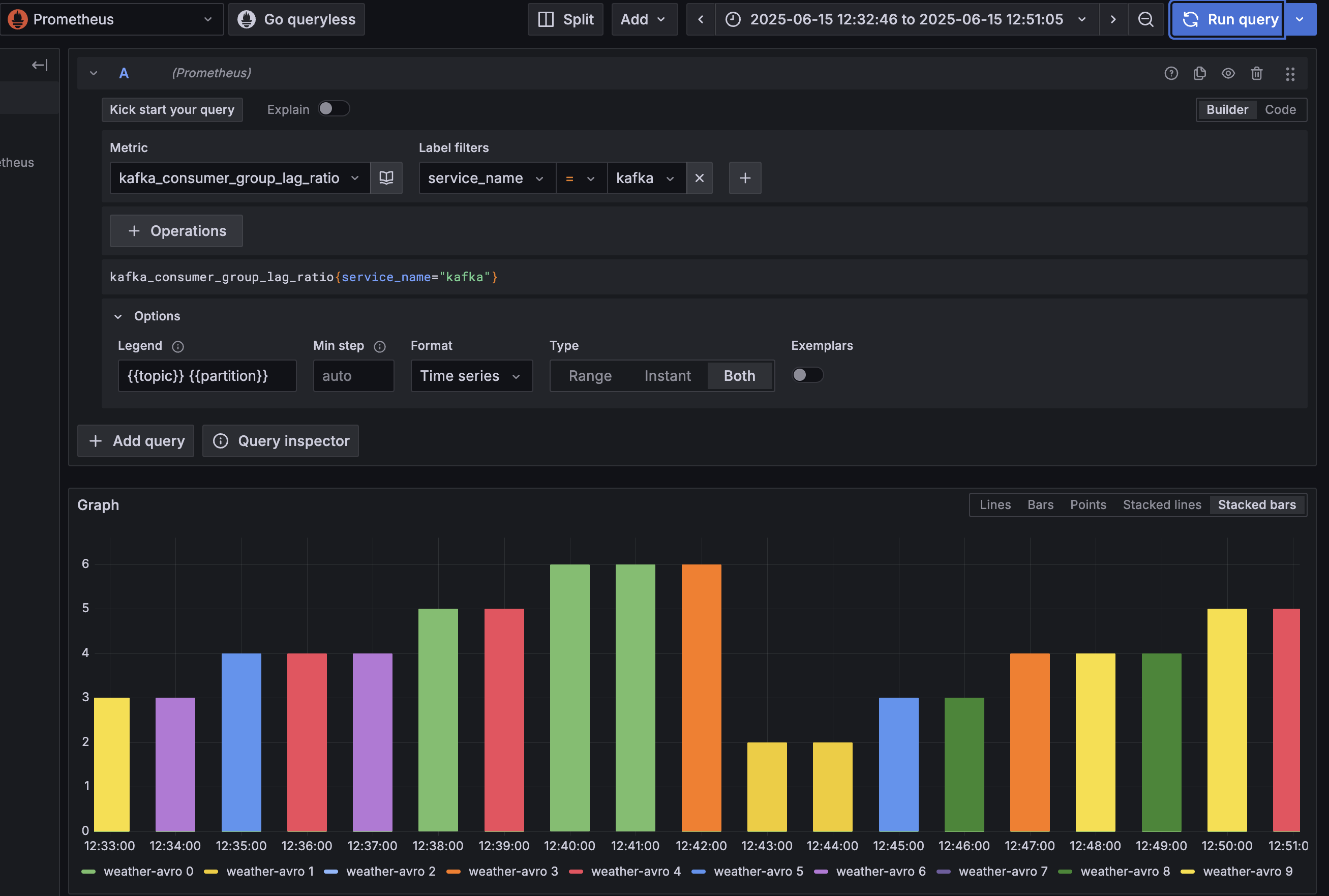The height and width of the screenshot is (896, 1329).
Task: Click the Legend input field
Action: point(207,376)
